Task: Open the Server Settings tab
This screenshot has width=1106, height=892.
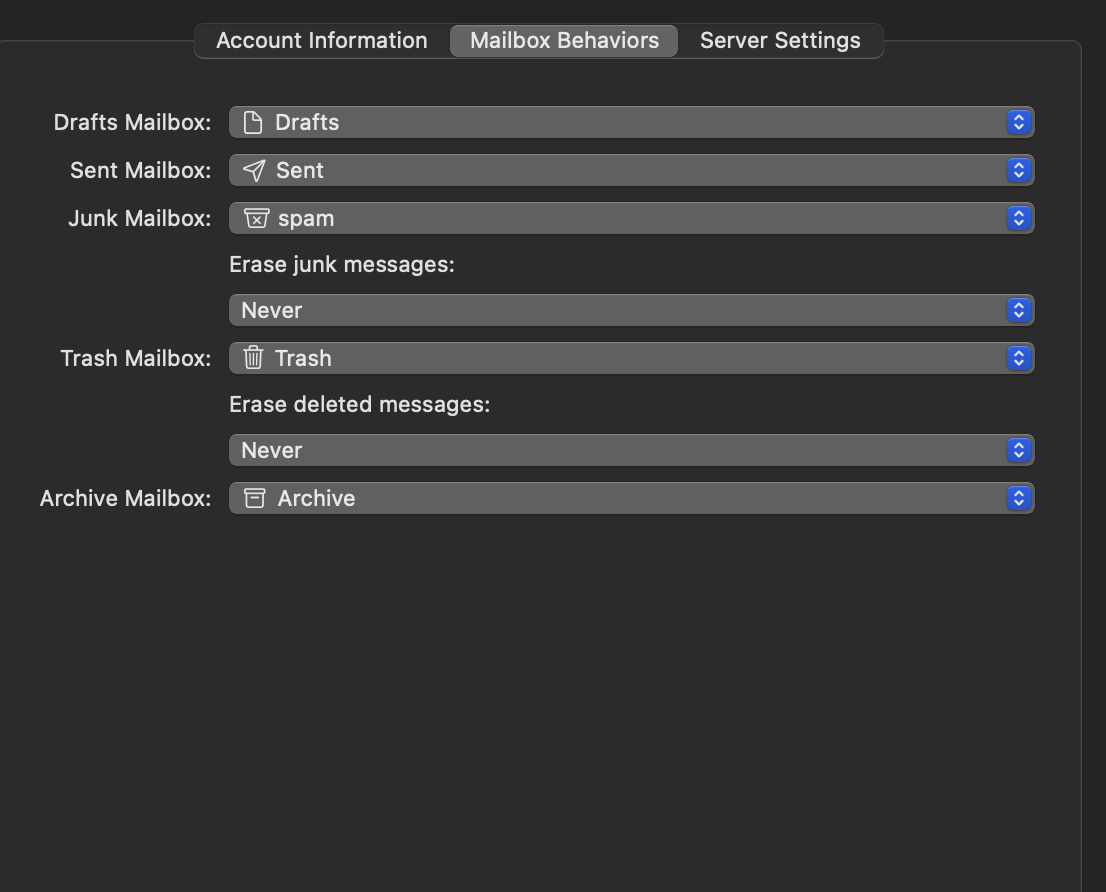Action: (x=780, y=41)
